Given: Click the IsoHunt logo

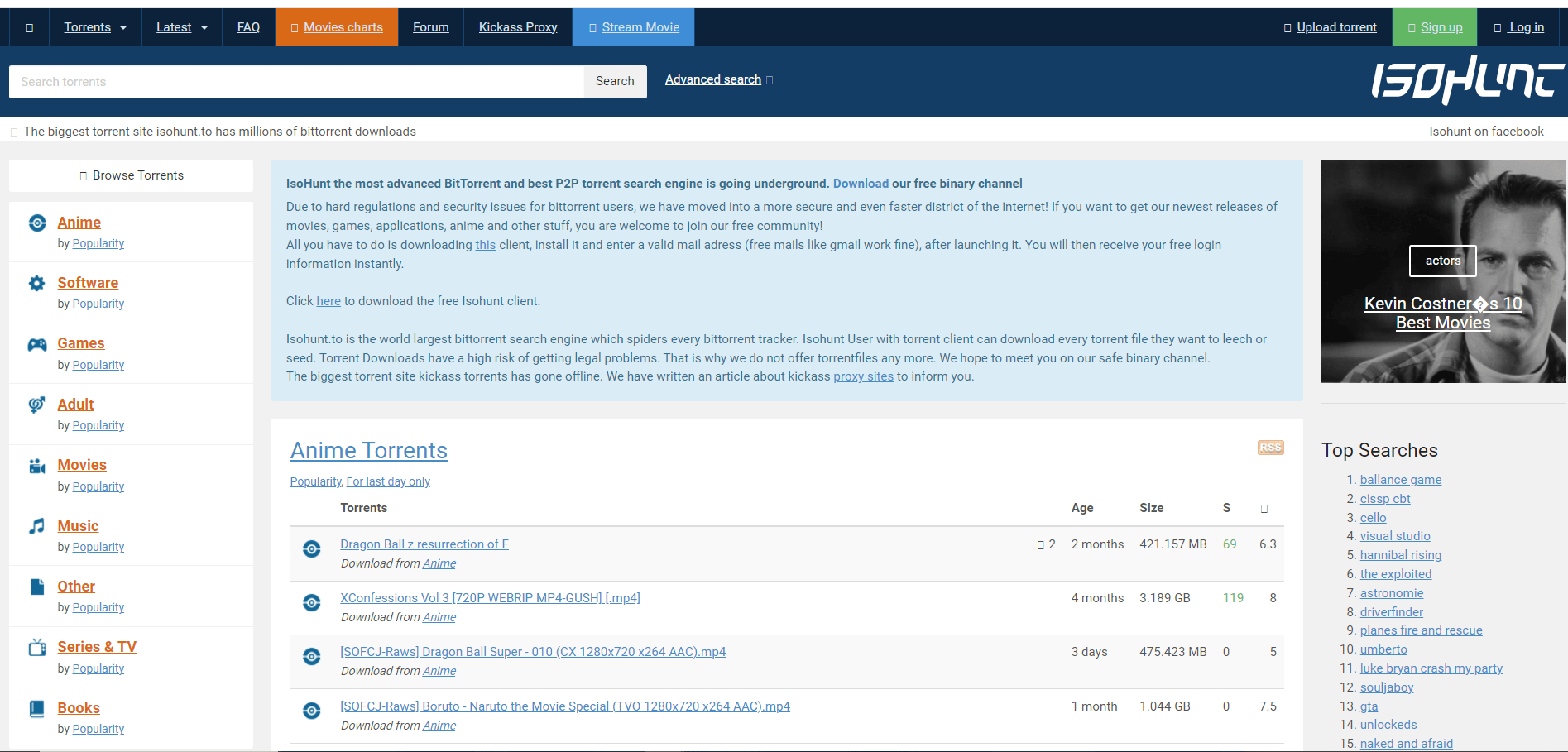Looking at the screenshot, I should coord(1467,81).
